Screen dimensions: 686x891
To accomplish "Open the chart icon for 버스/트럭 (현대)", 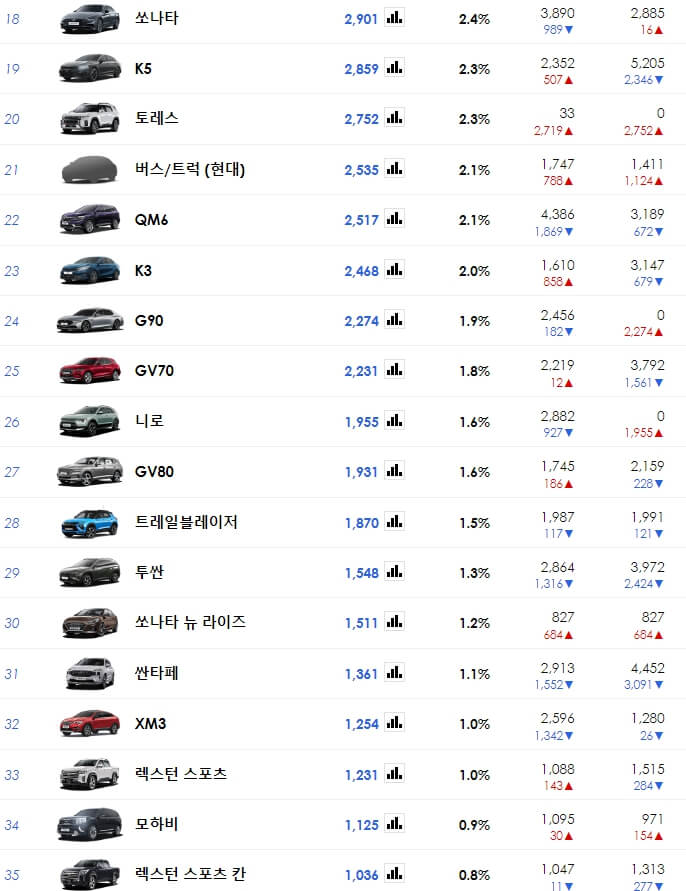I will click(394, 169).
